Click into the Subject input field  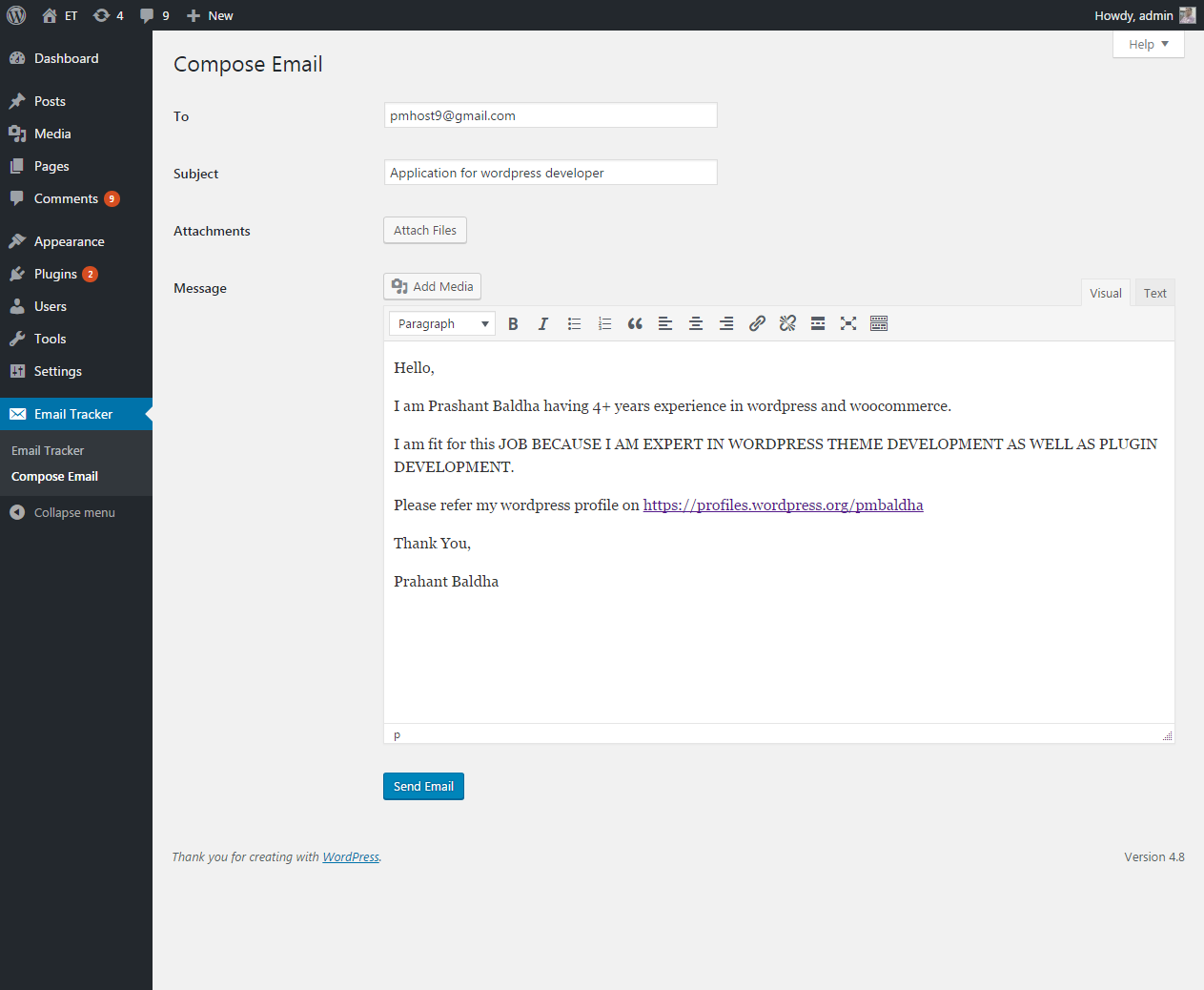(x=550, y=173)
